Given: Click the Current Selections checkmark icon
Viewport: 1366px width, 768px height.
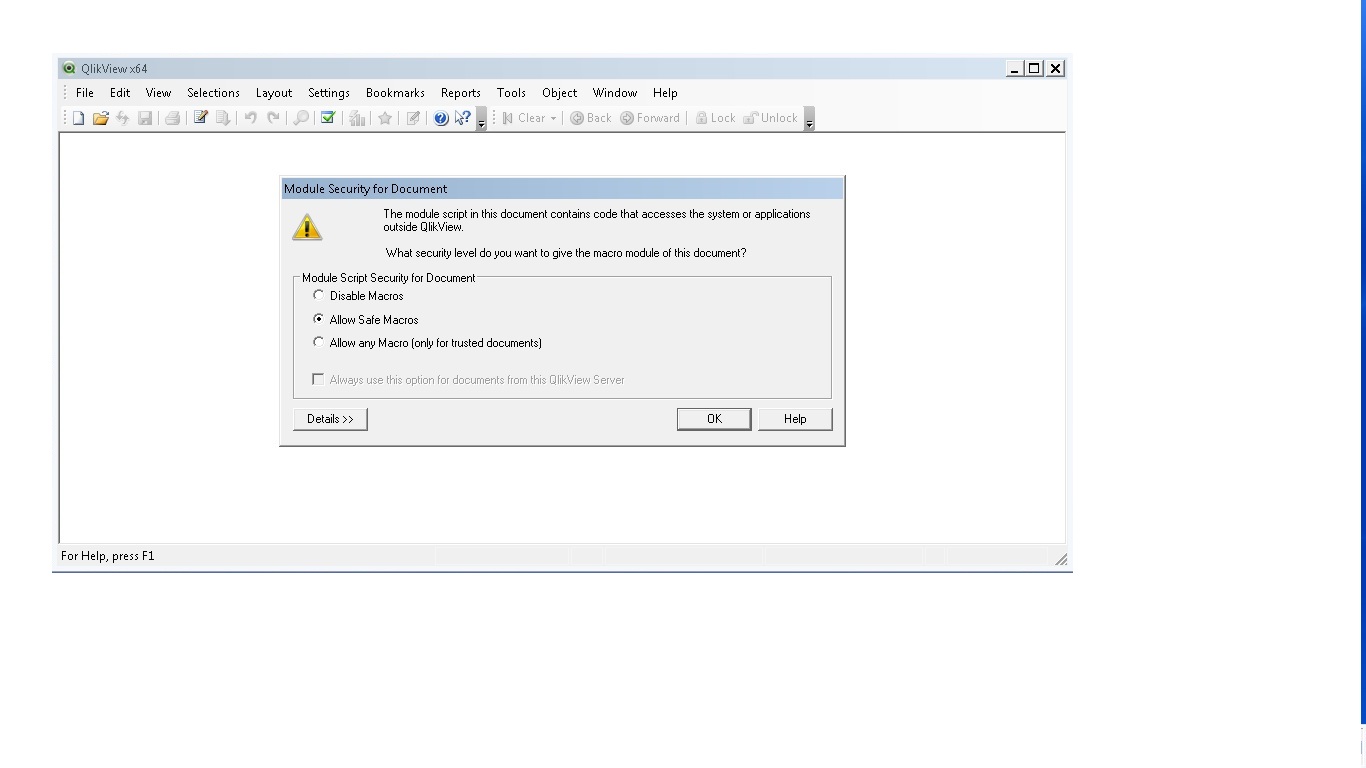Looking at the screenshot, I should tap(327, 118).
